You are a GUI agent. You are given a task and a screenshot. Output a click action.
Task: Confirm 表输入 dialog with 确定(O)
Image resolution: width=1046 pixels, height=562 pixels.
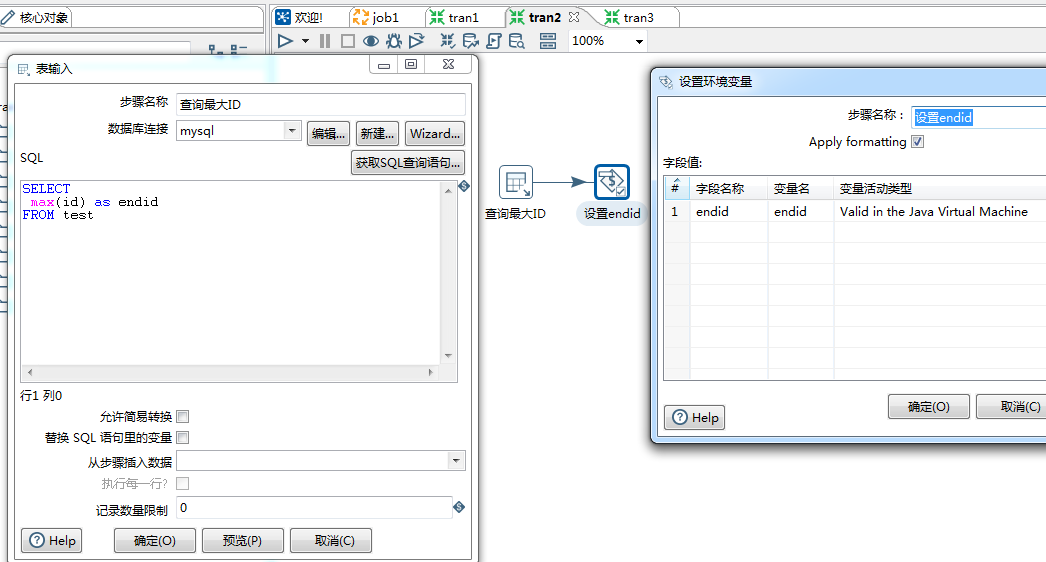click(155, 541)
